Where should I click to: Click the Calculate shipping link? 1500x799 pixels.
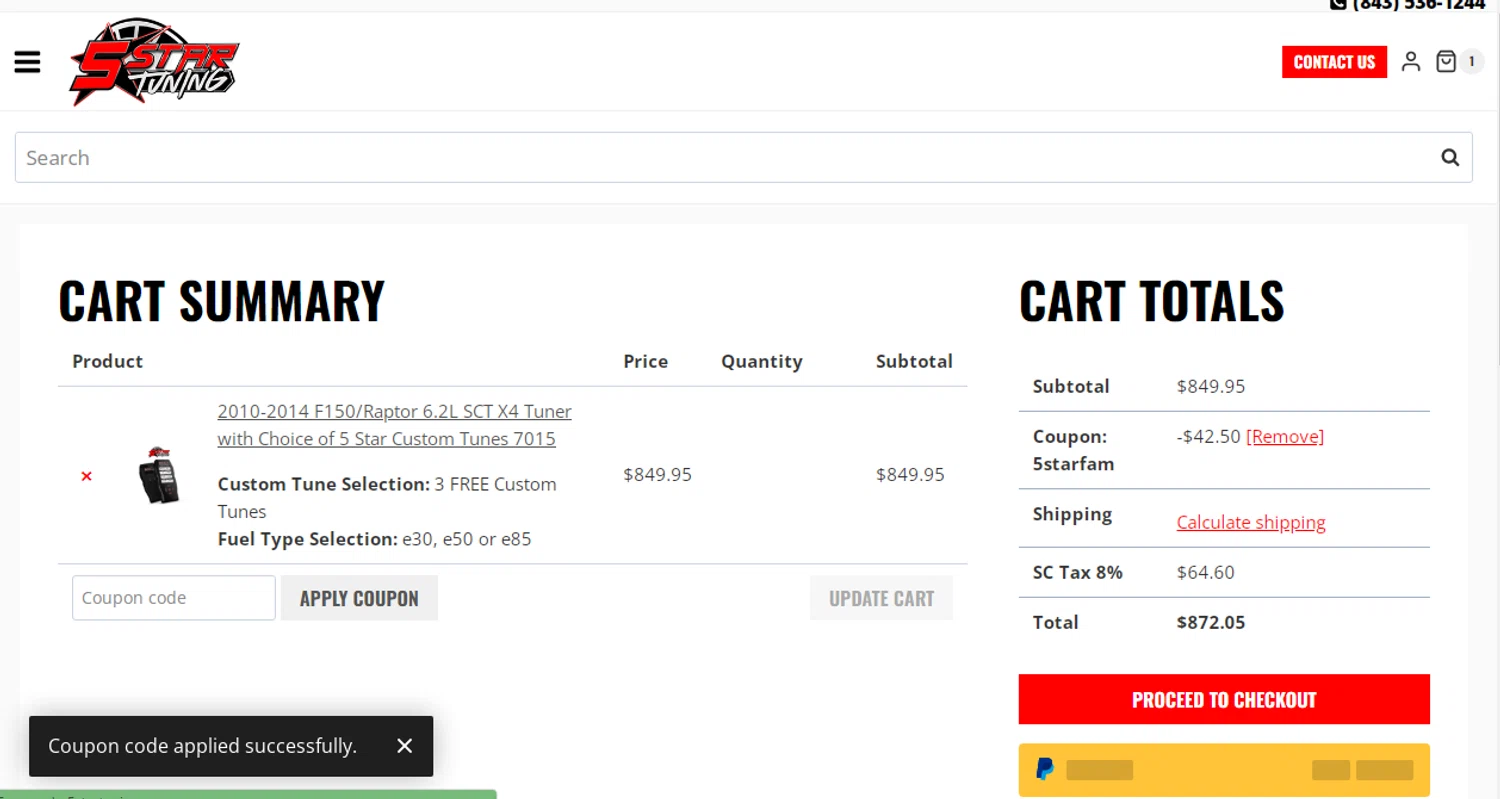(x=1251, y=522)
